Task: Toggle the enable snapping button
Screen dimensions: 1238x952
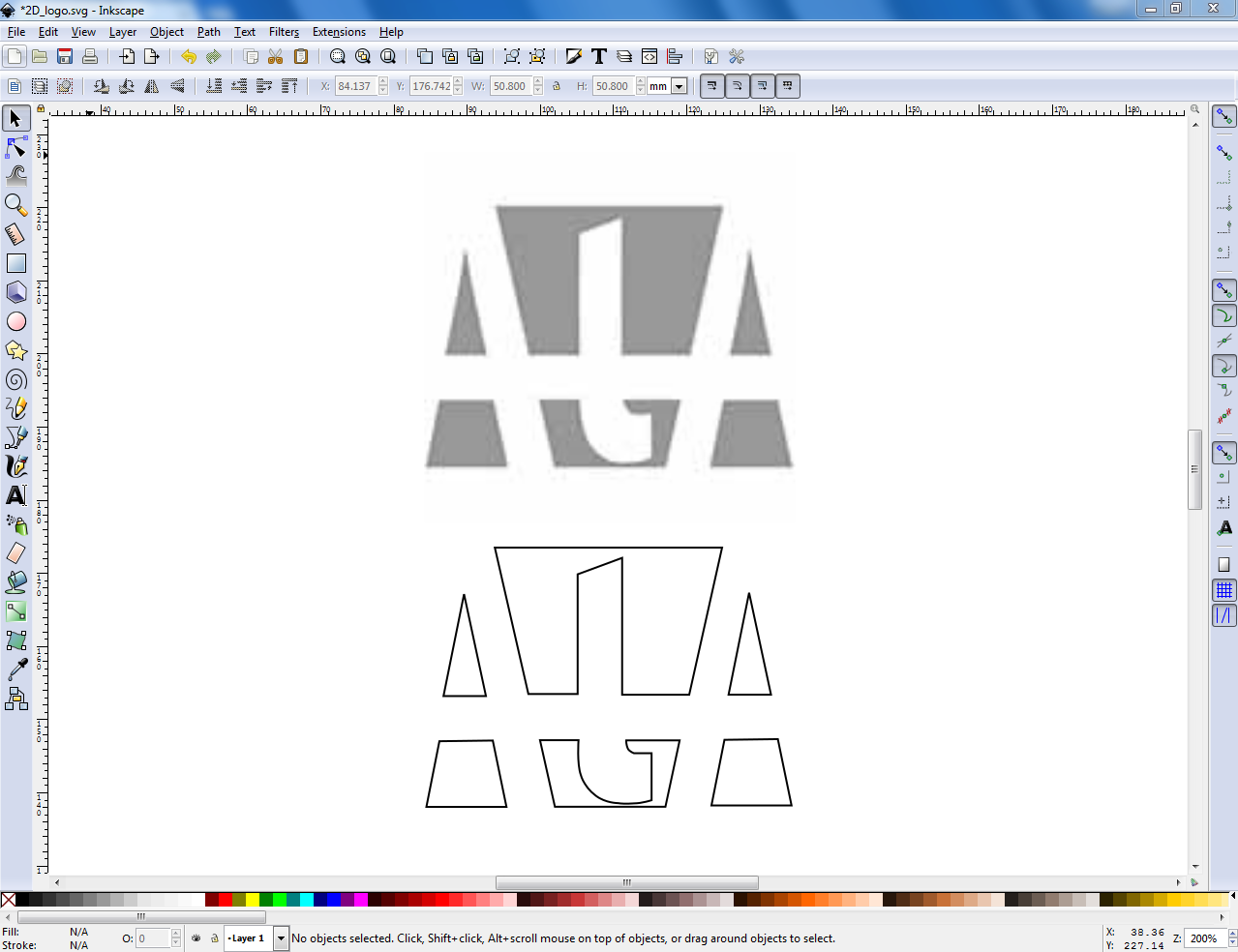Action: [1224, 117]
